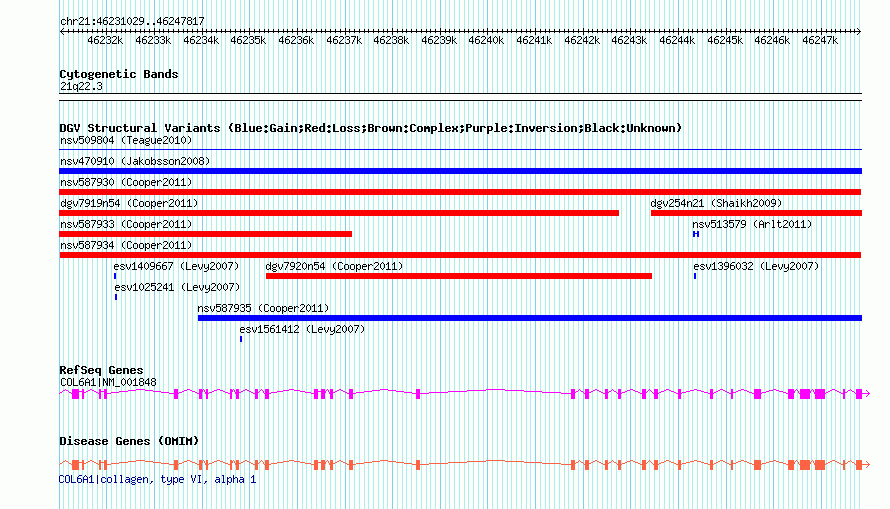Click the 46243k ruler tick label
This screenshot has width=890, height=509.
629,40
